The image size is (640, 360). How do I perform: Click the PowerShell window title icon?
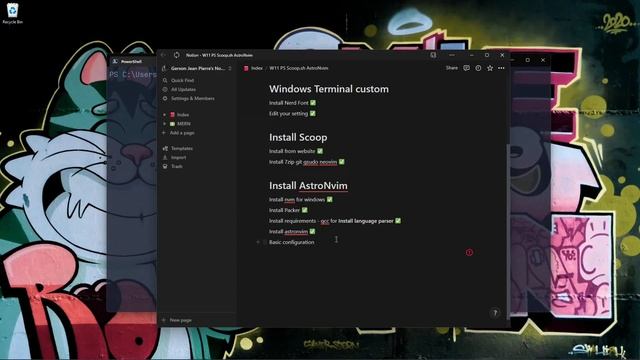[x=115, y=61]
